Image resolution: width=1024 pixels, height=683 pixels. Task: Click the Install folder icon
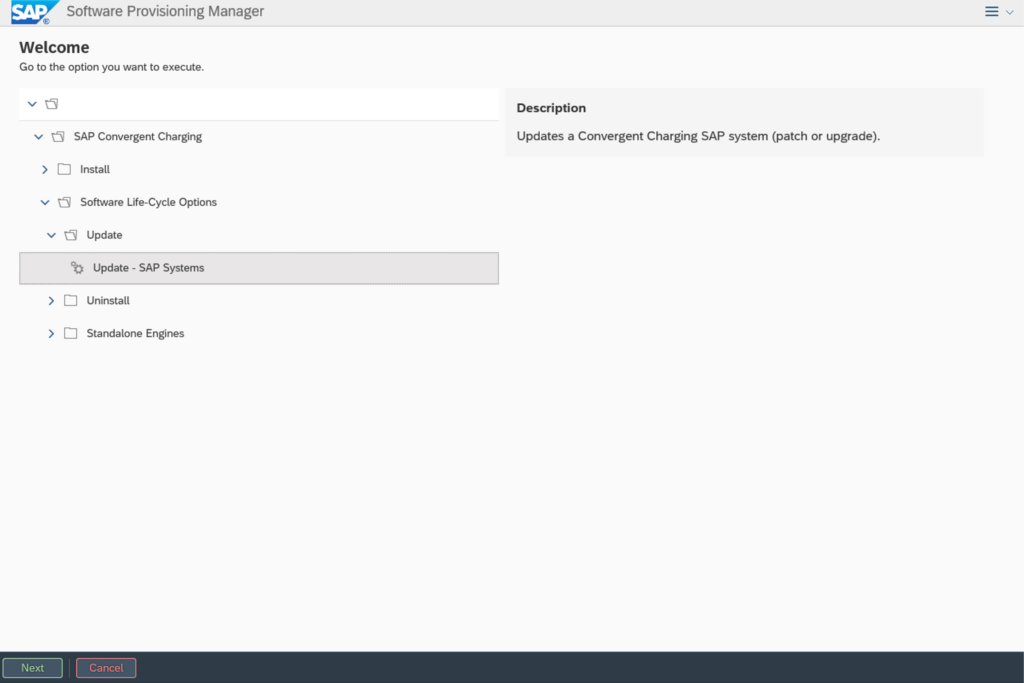(64, 169)
